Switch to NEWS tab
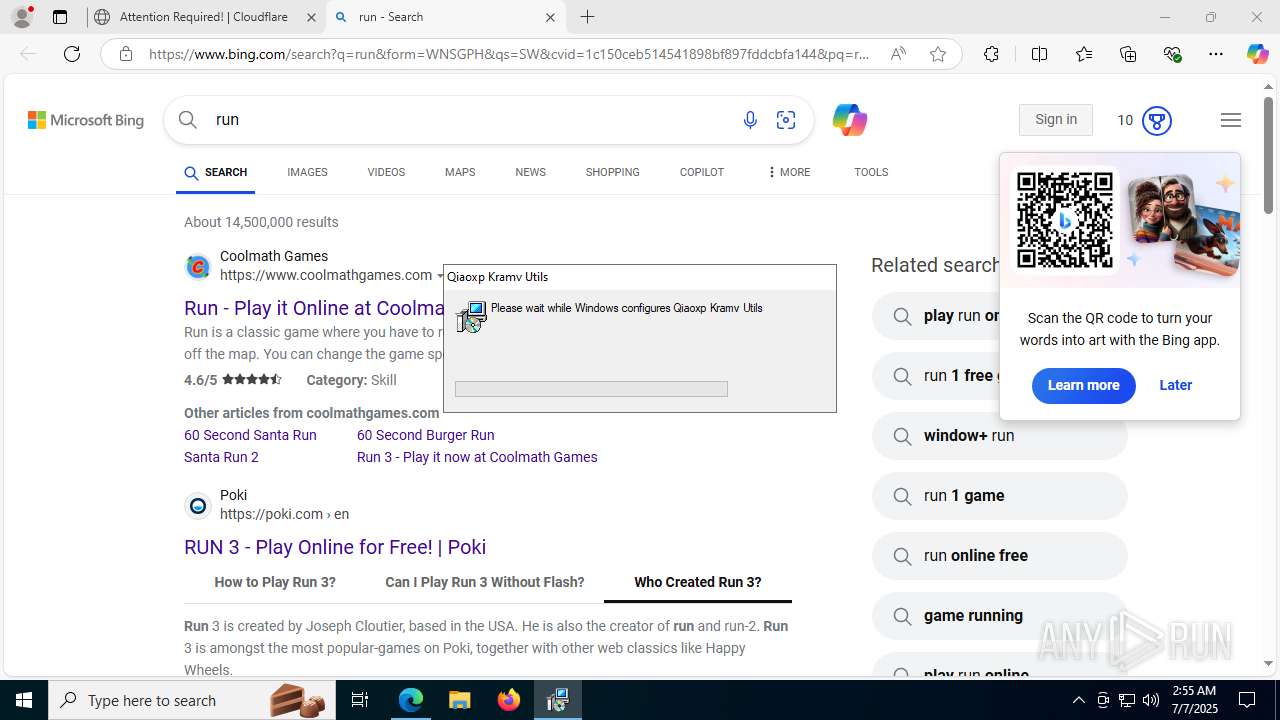 coord(530,172)
